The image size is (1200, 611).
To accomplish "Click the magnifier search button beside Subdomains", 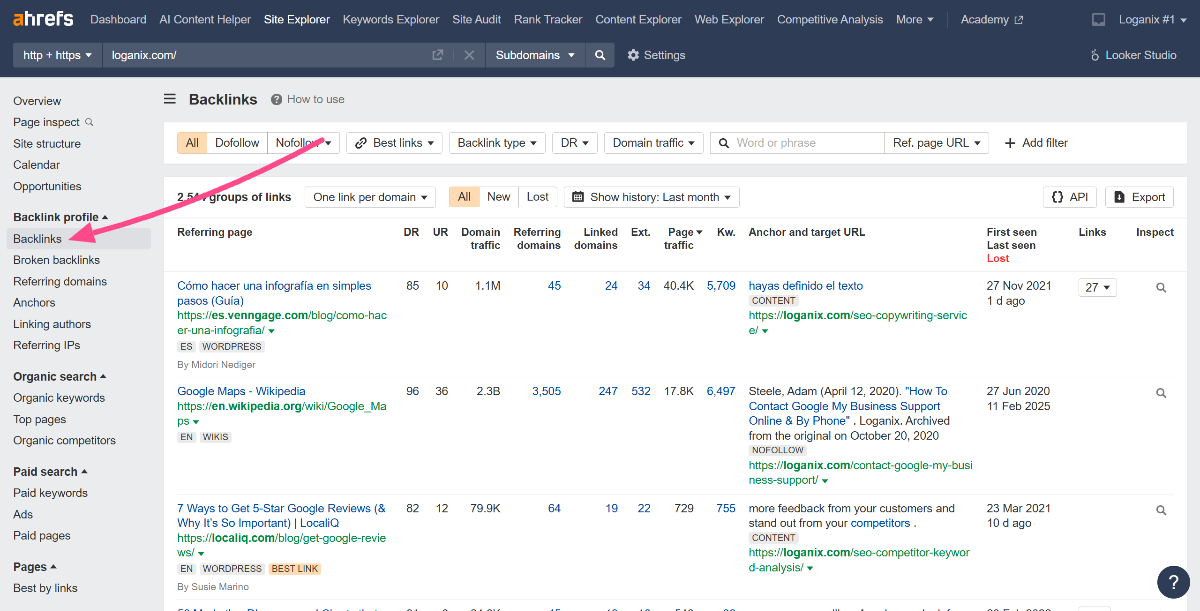I will click(x=599, y=55).
